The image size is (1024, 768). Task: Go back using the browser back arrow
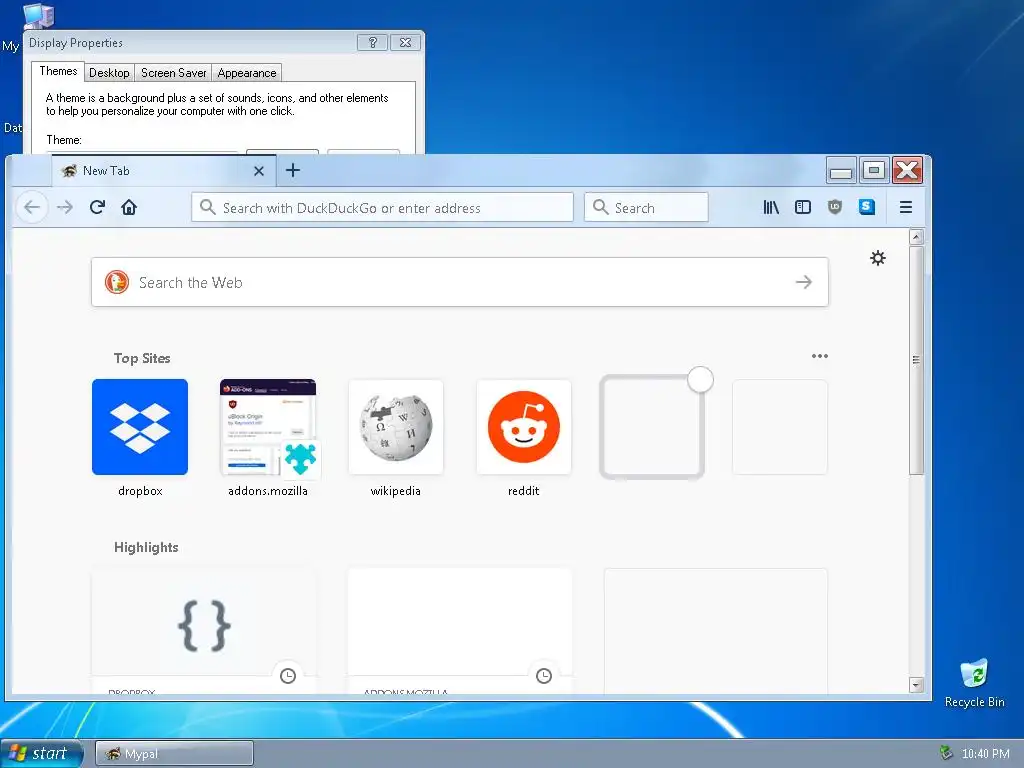pyautogui.click(x=31, y=208)
